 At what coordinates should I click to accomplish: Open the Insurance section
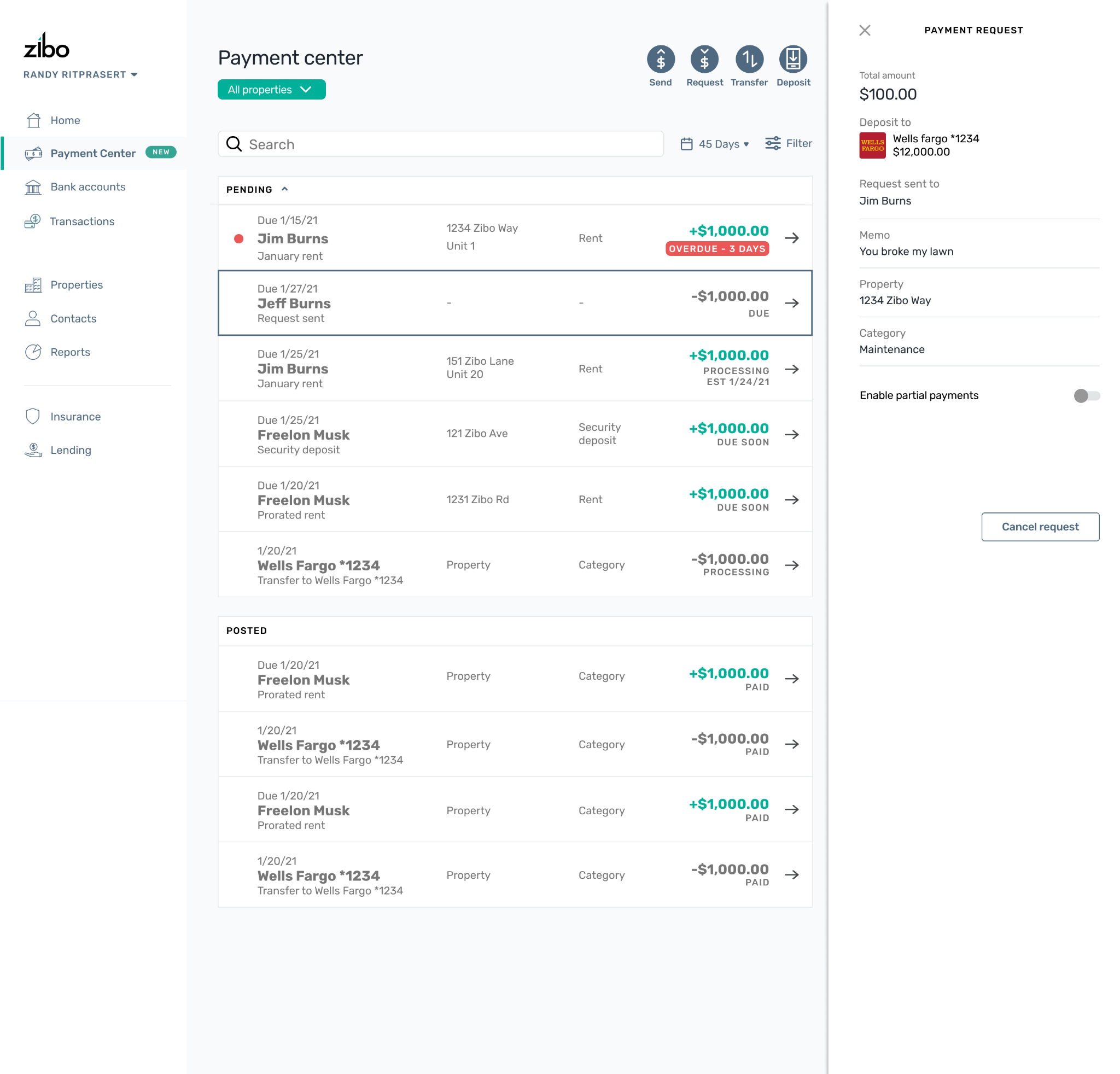(75, 417)
